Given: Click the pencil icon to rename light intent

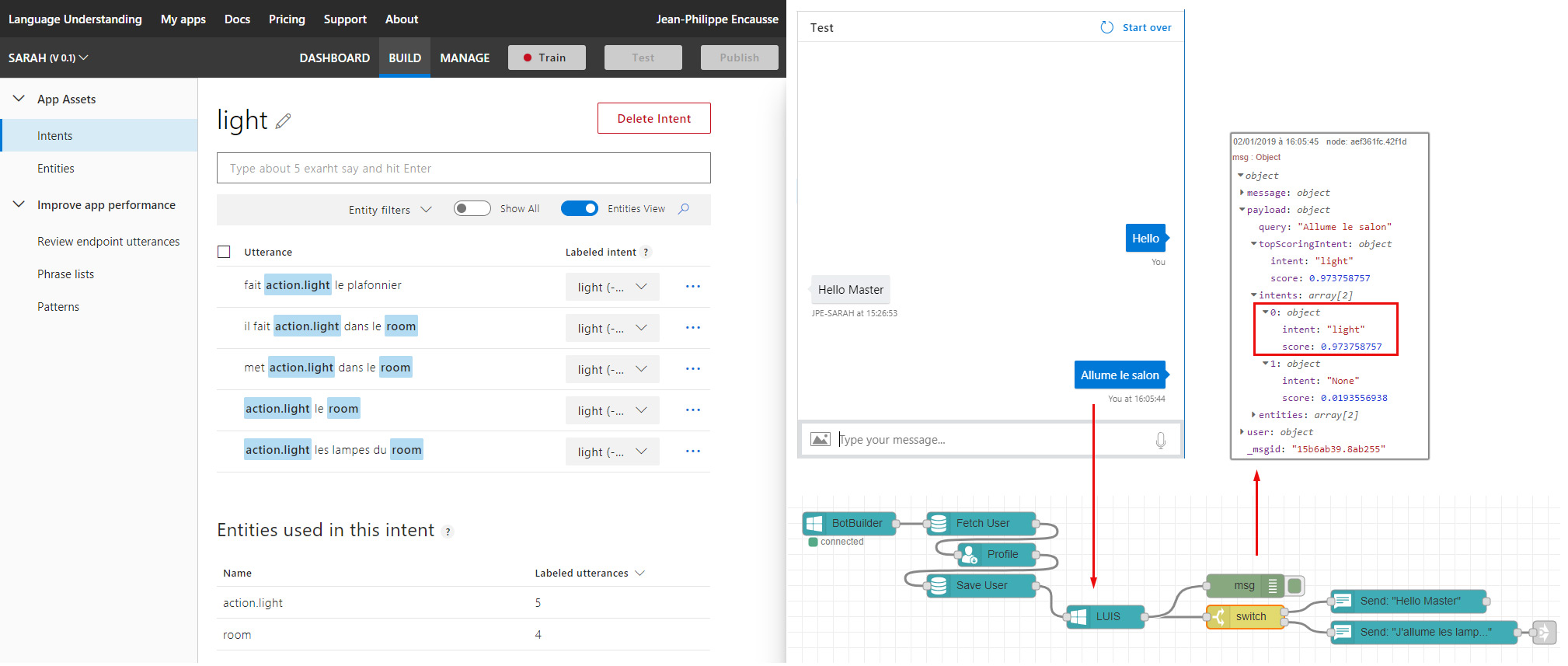Looking at the screenshot, I should pos(284,120).
